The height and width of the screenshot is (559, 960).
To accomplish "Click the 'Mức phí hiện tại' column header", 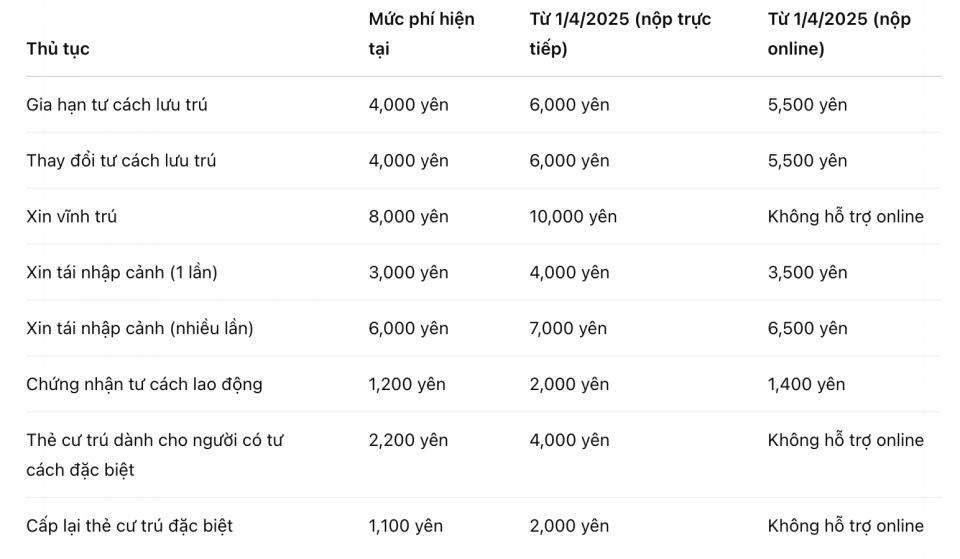I will tap(421, 34).
